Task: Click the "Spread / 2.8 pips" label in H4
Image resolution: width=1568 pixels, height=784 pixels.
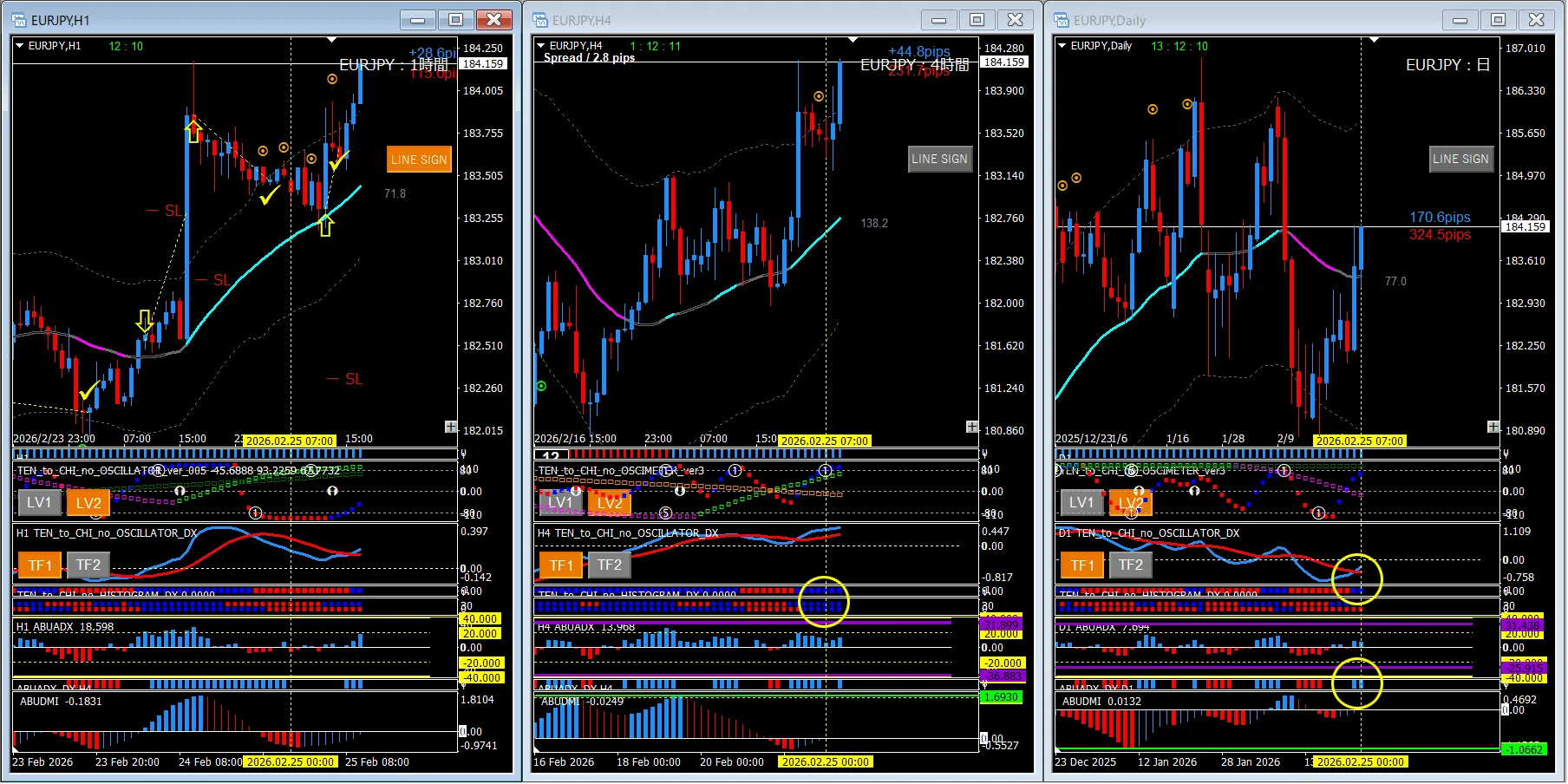Action: click(590, 58)
